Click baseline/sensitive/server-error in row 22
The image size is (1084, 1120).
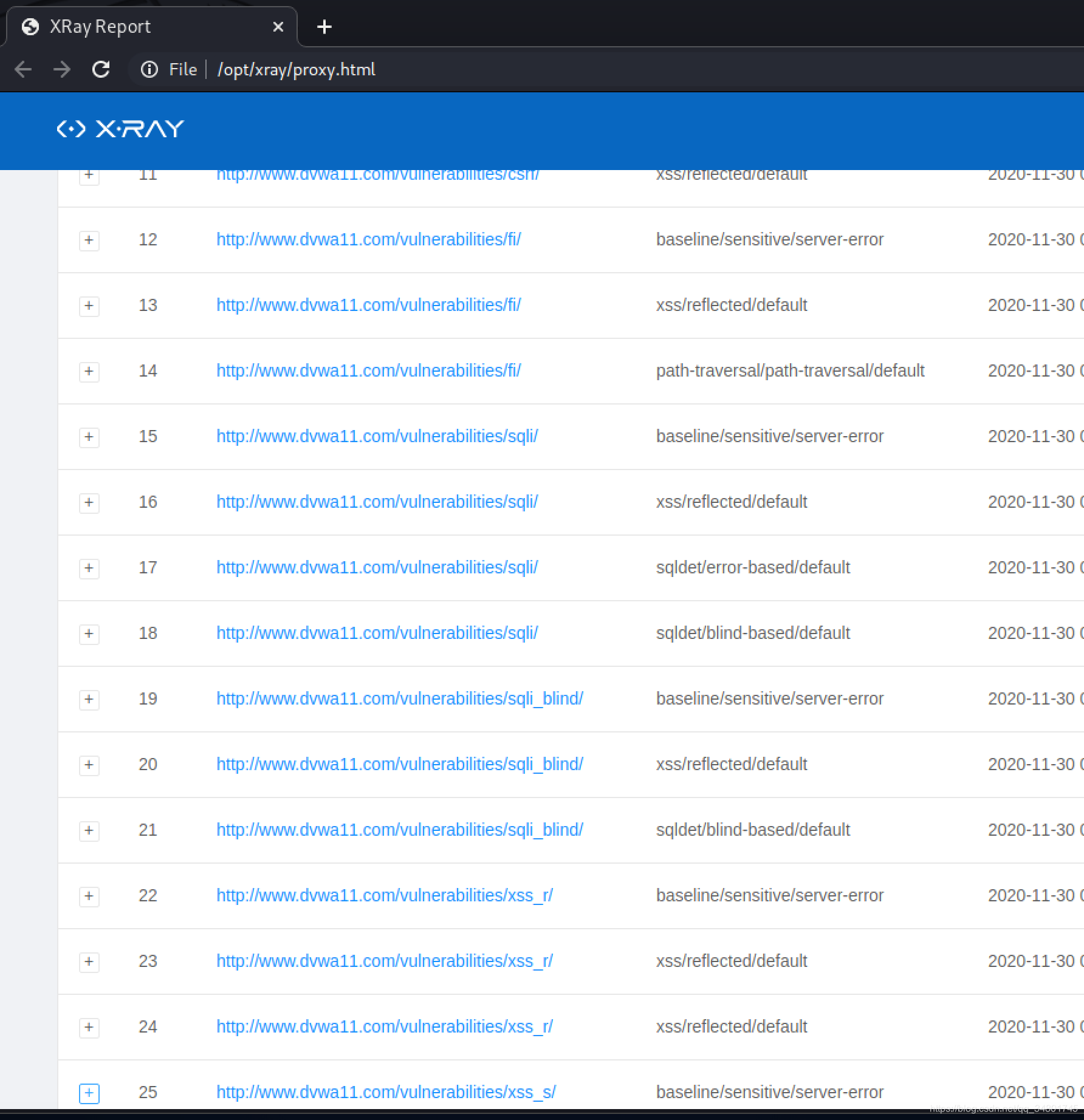tap(770, 895)
